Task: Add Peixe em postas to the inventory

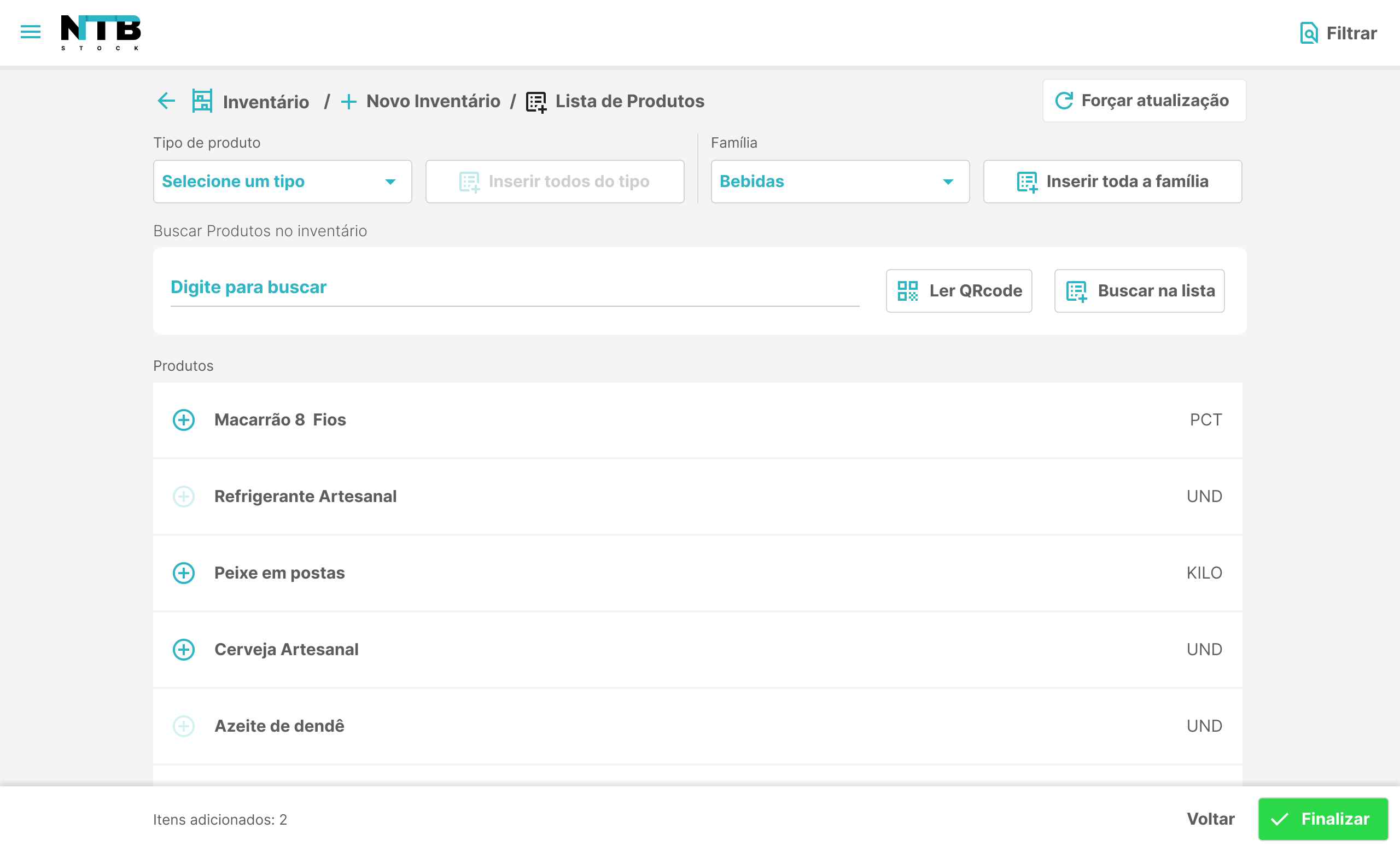Action: [x=183, y=573]
